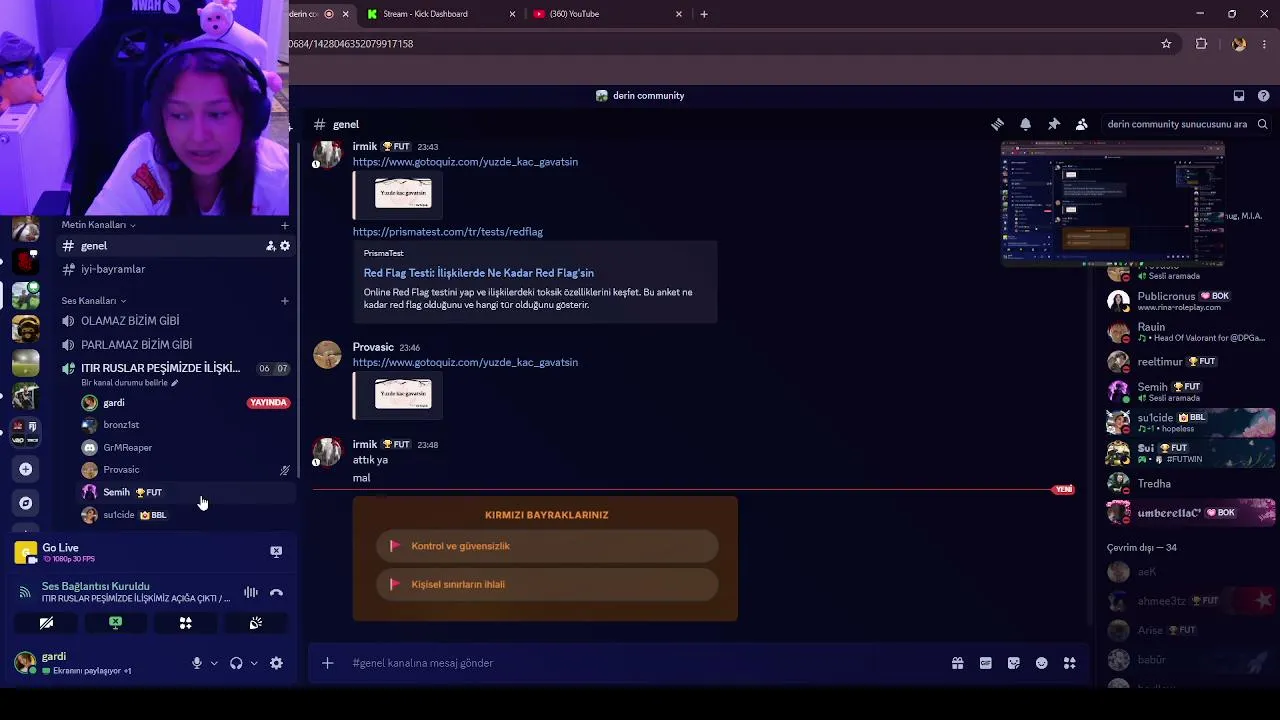This screenshot has height=720, width=1280.
Task: Disconnect from voice with the hang-up icon
Action: pos(276,592)
